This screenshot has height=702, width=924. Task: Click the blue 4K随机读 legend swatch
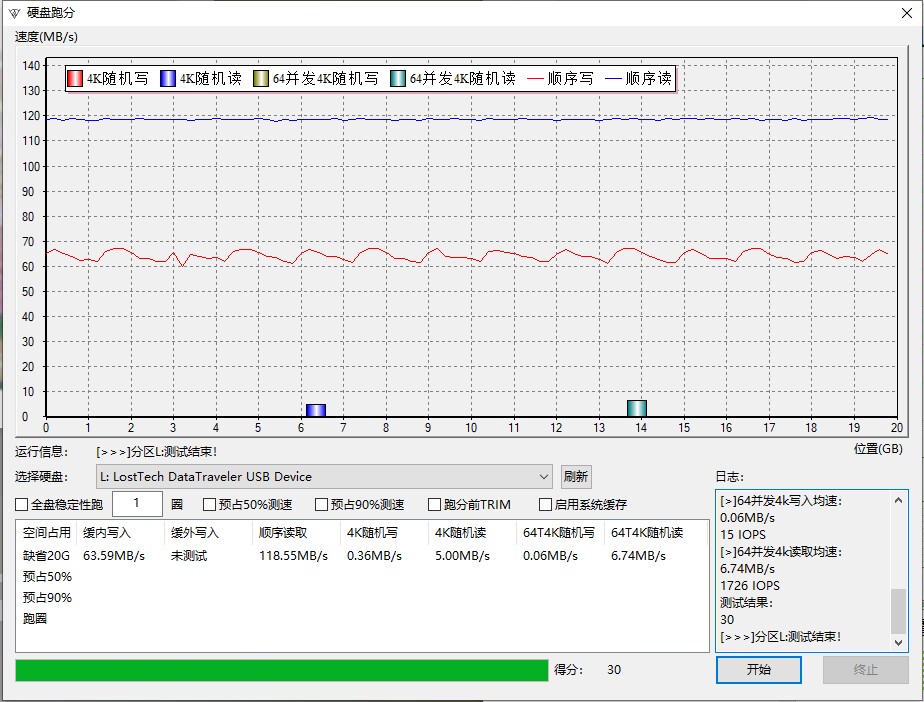tap(168, 78)
